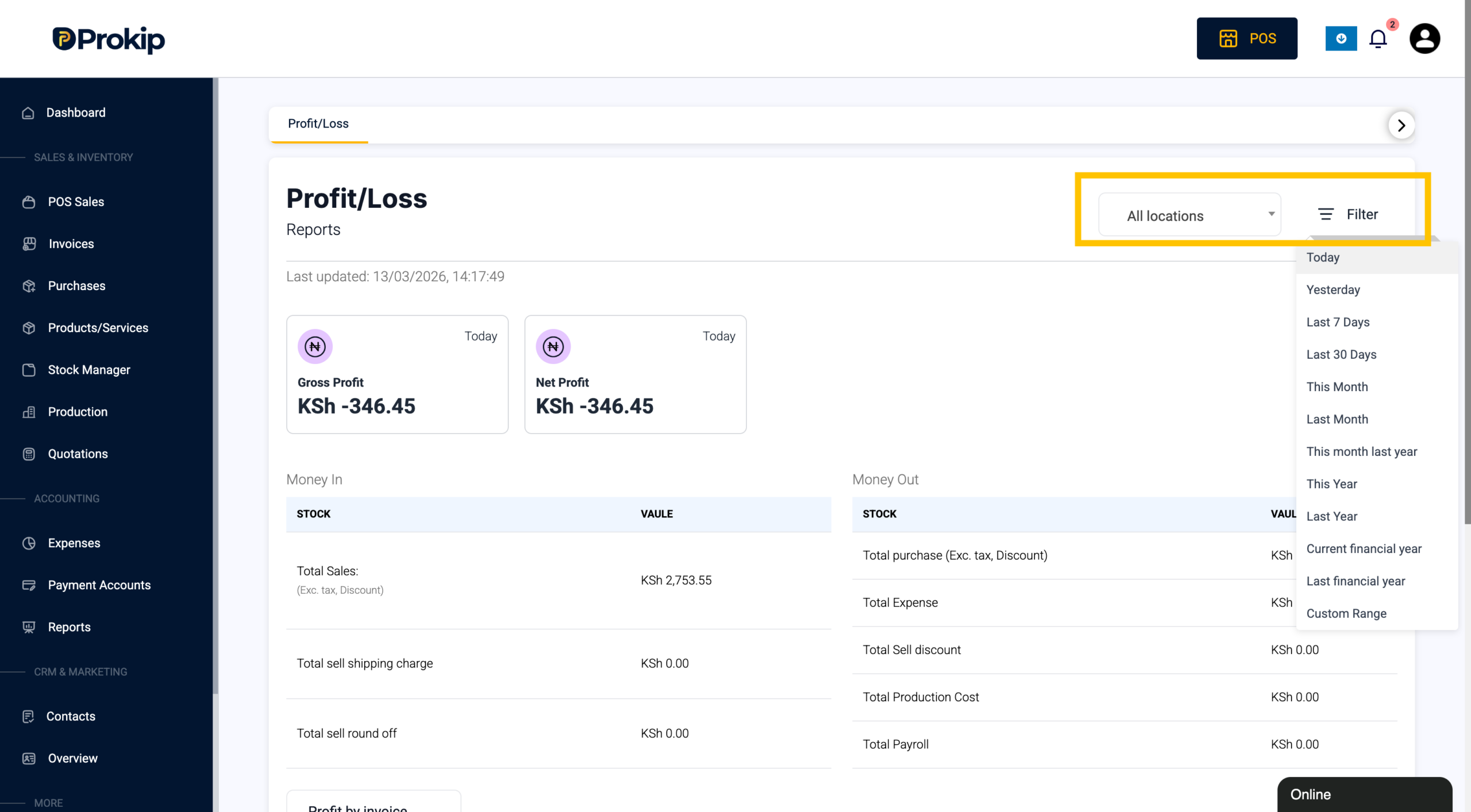Expand the tab bar right chevron
1471x812 pixels.
point(1401,125)
